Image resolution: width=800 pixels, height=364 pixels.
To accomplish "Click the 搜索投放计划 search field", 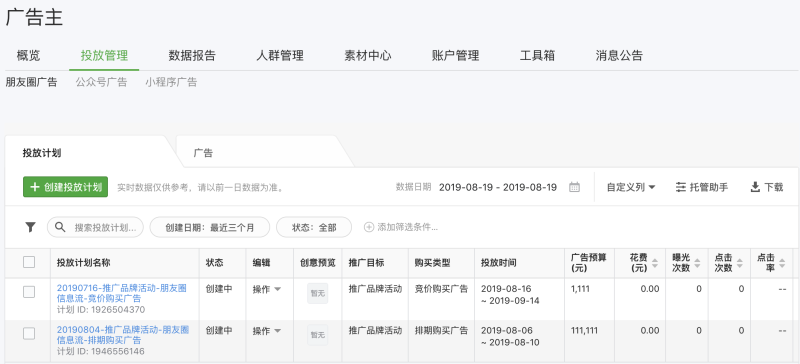I will click(95, 227).
